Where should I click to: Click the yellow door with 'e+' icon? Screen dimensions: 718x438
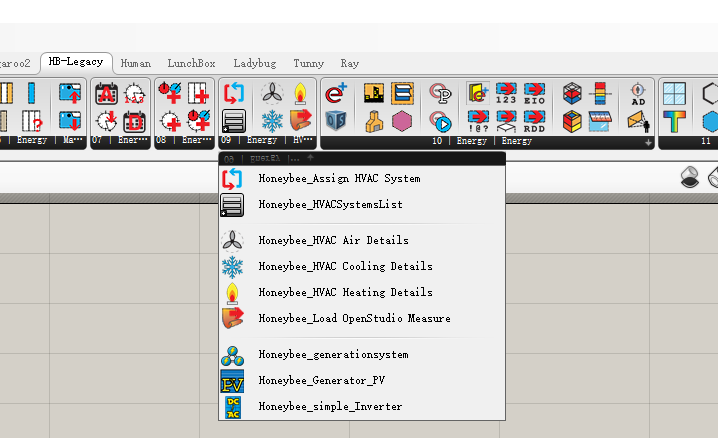point(478,94)
